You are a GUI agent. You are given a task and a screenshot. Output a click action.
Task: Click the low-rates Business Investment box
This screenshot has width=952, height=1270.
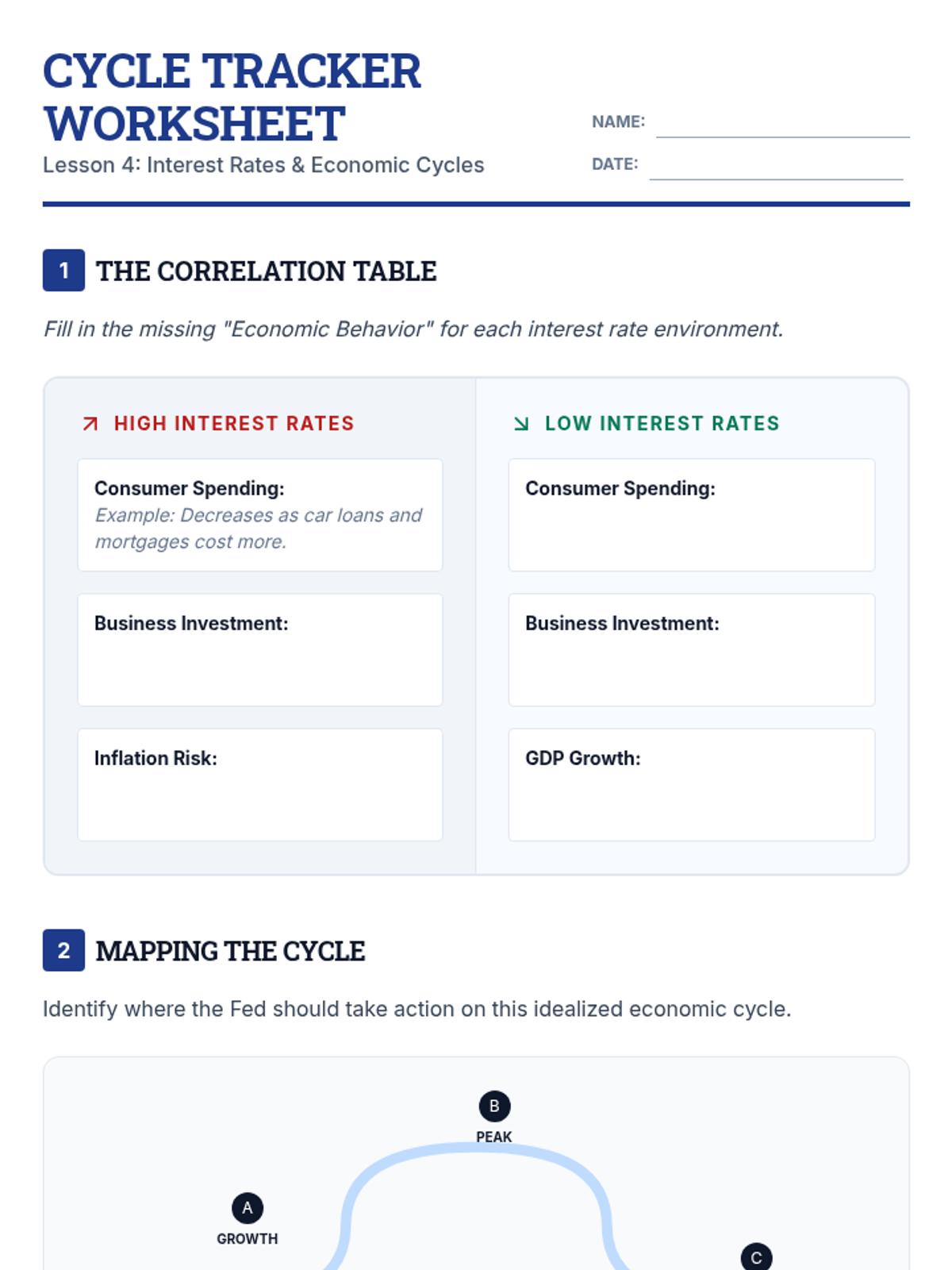[x=692, y=650]
